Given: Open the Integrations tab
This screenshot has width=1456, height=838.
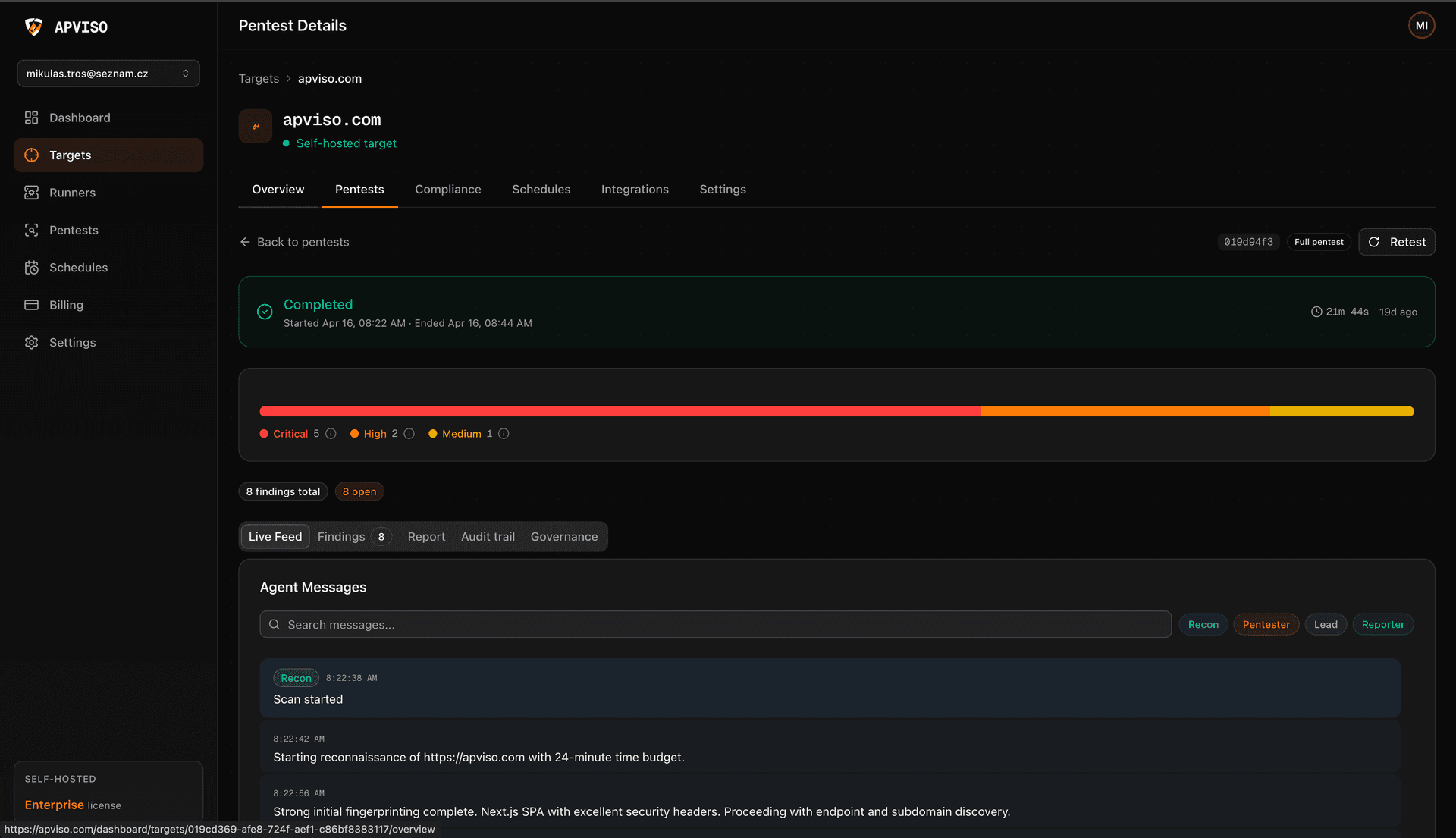Looking at the screenshot, I should 635,190.
